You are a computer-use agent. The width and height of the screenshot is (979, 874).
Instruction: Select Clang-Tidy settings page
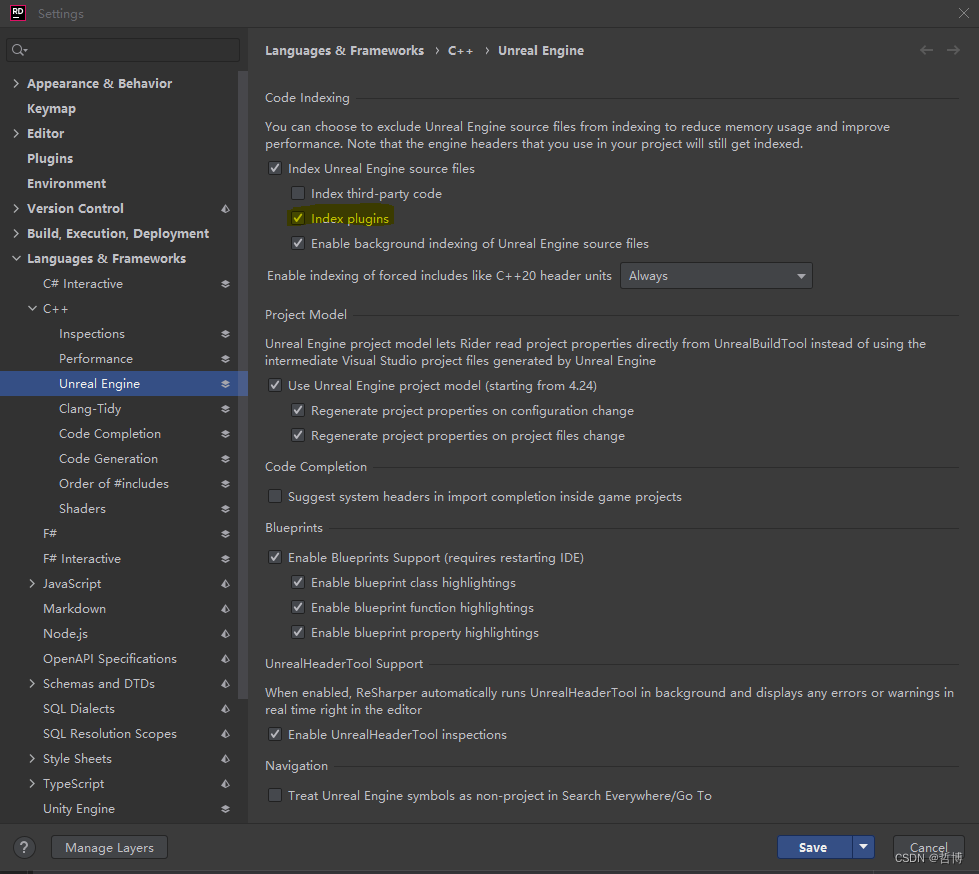tap(90, 409)
